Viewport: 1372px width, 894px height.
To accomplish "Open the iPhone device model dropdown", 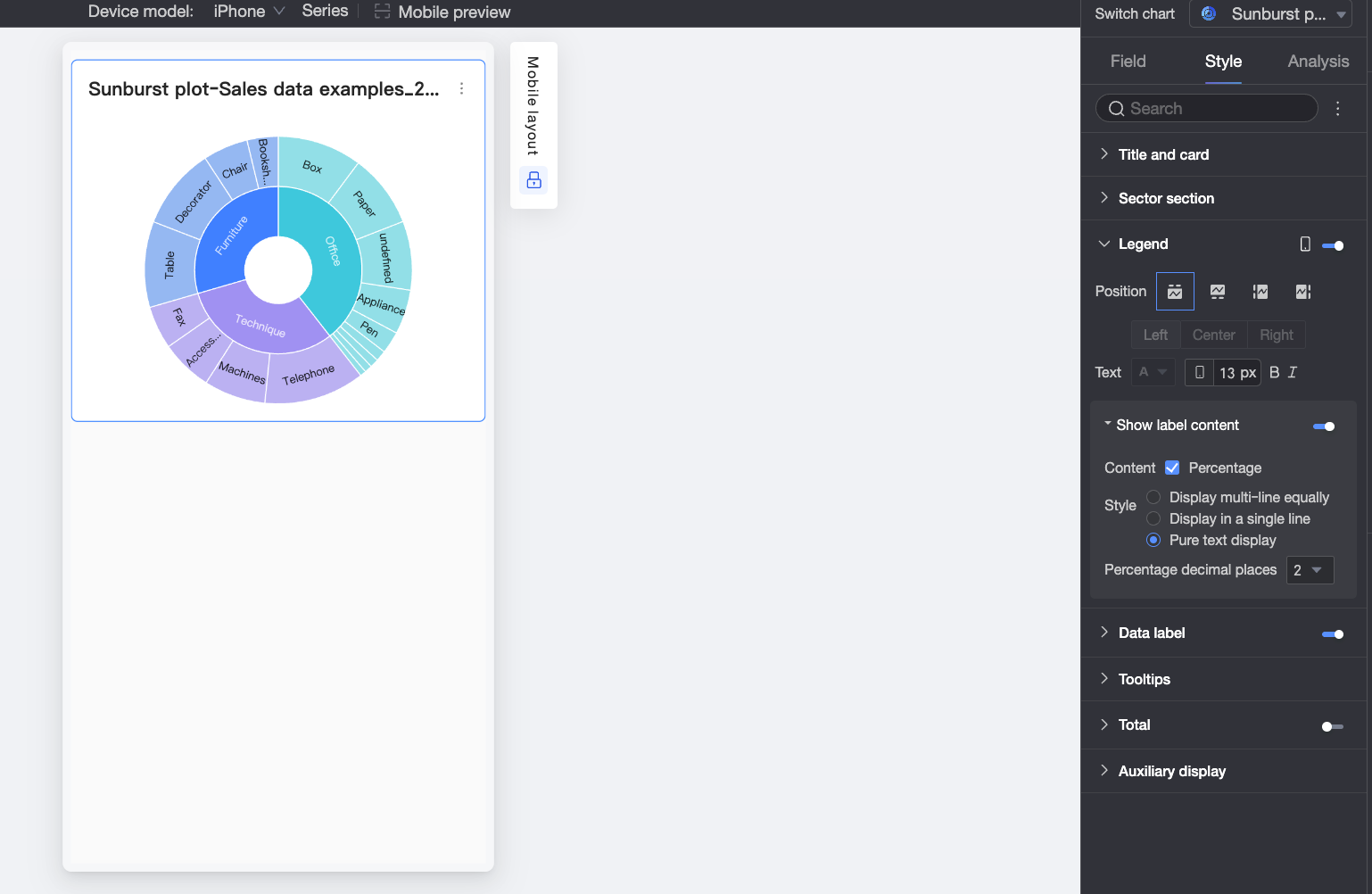I will (x=249, y=12).
